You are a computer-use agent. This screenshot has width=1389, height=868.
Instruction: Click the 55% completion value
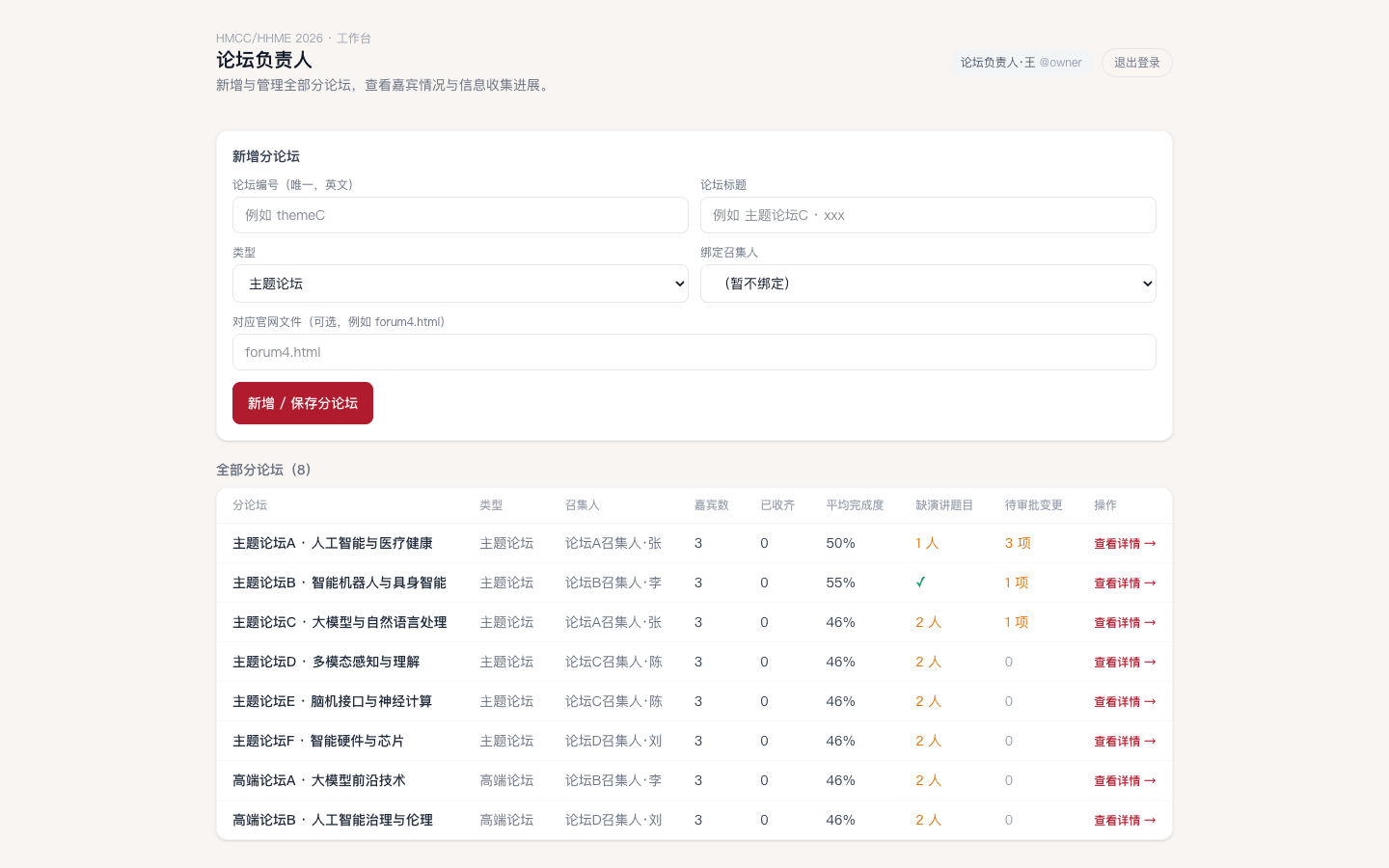(x=840, y=583)
